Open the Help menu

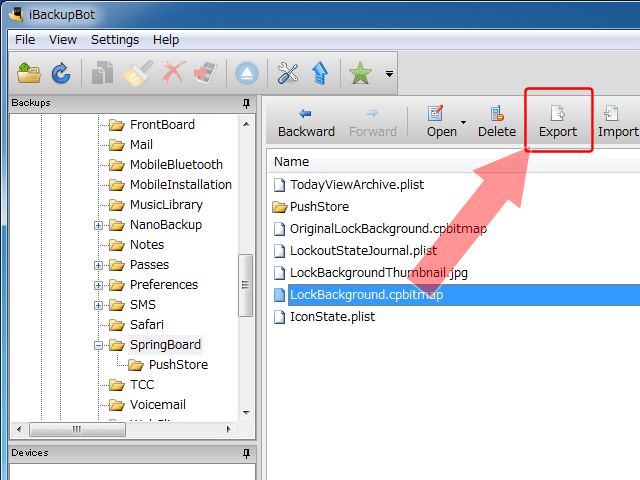point(166,40)
